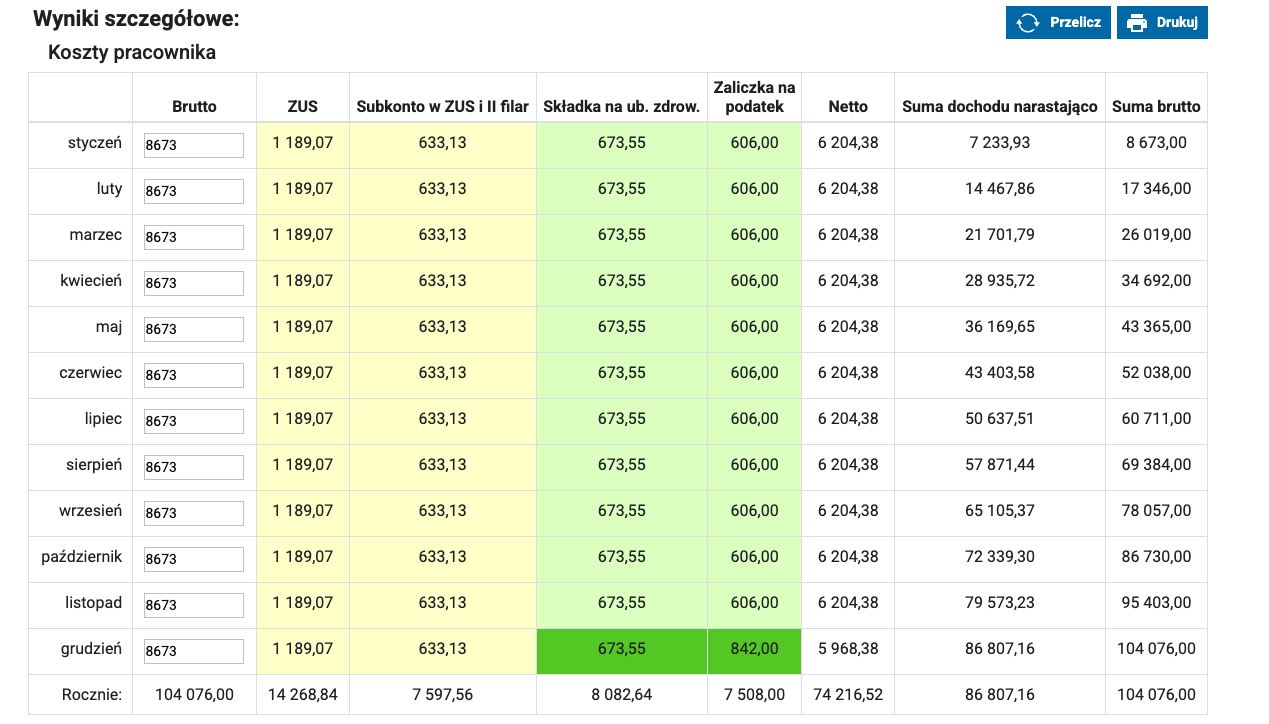This screenshot has width=1269, height=724.
Task: Click the dark green grudzień 673,55 health cell
Action: pos(622,650)
